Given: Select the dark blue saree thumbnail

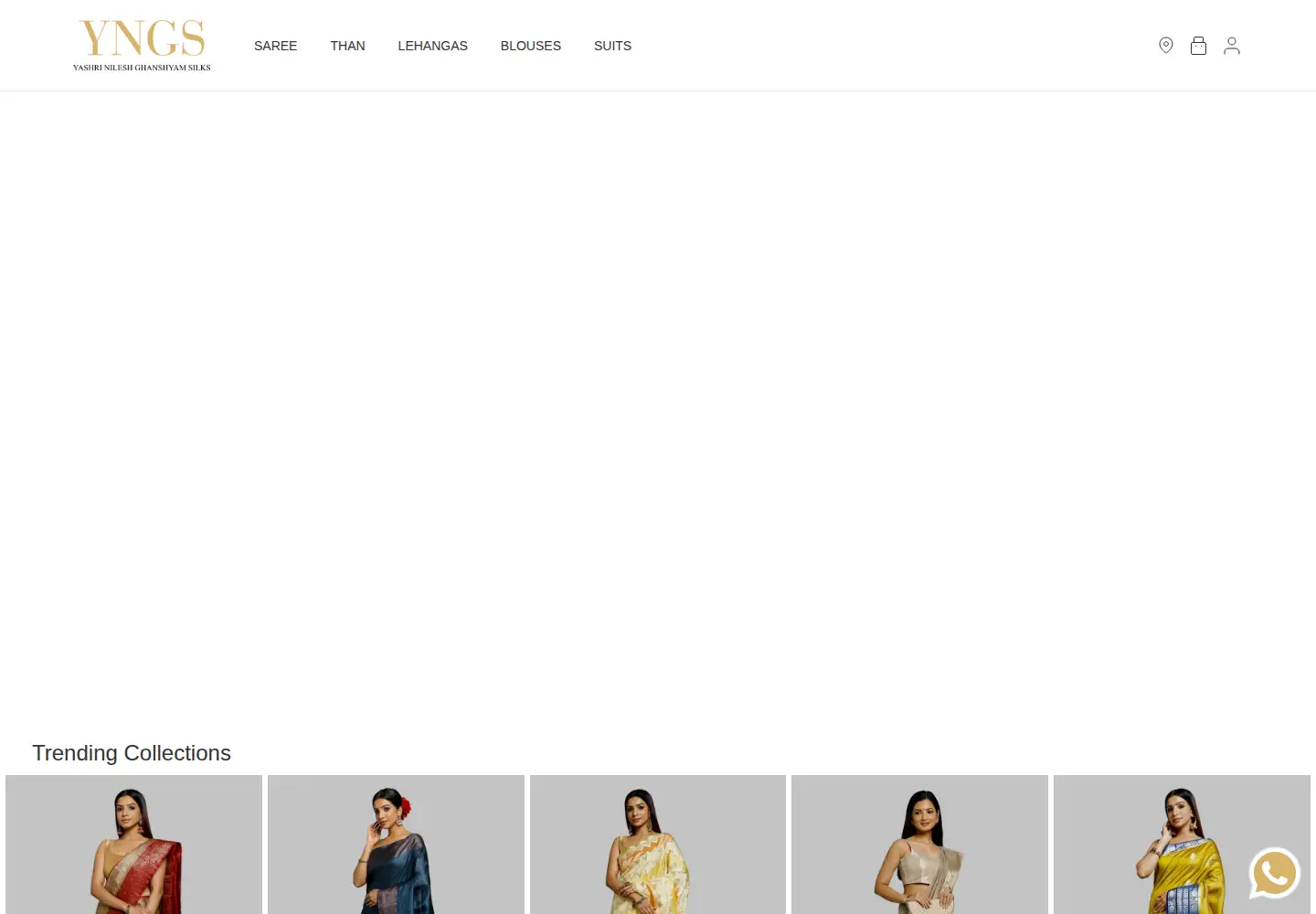Looking at the screenshot, I should 396,845.
